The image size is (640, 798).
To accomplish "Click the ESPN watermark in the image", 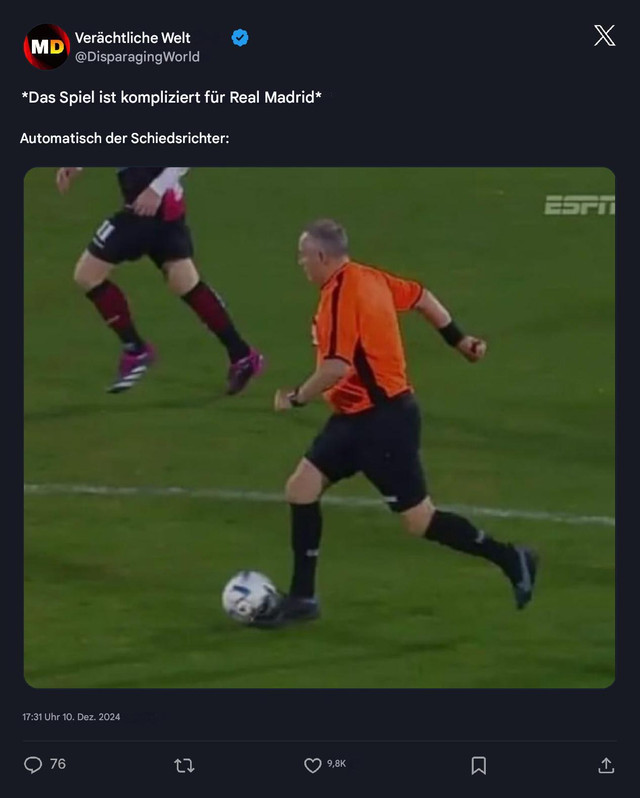I will tap(579, 205).
